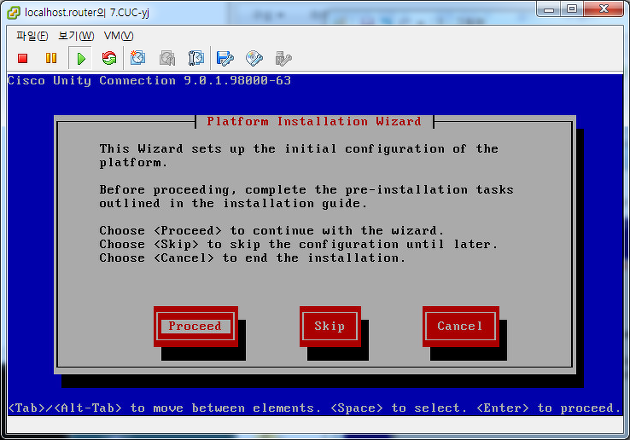Viewport: 630px width, 440px height.
Task: Click the USB device connect icon
Action: click(283, 59)
